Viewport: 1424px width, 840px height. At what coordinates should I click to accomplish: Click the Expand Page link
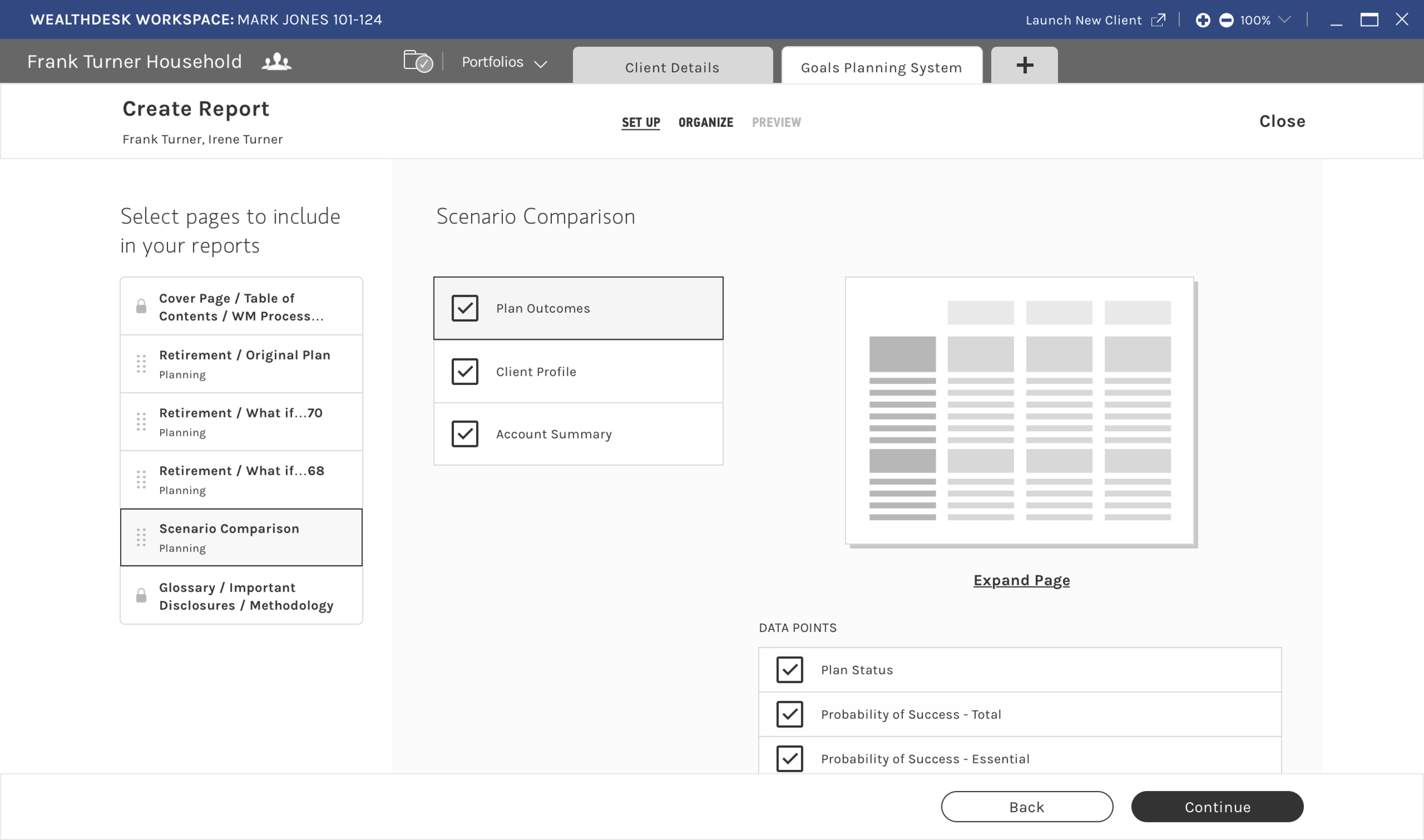[1021, 580]
